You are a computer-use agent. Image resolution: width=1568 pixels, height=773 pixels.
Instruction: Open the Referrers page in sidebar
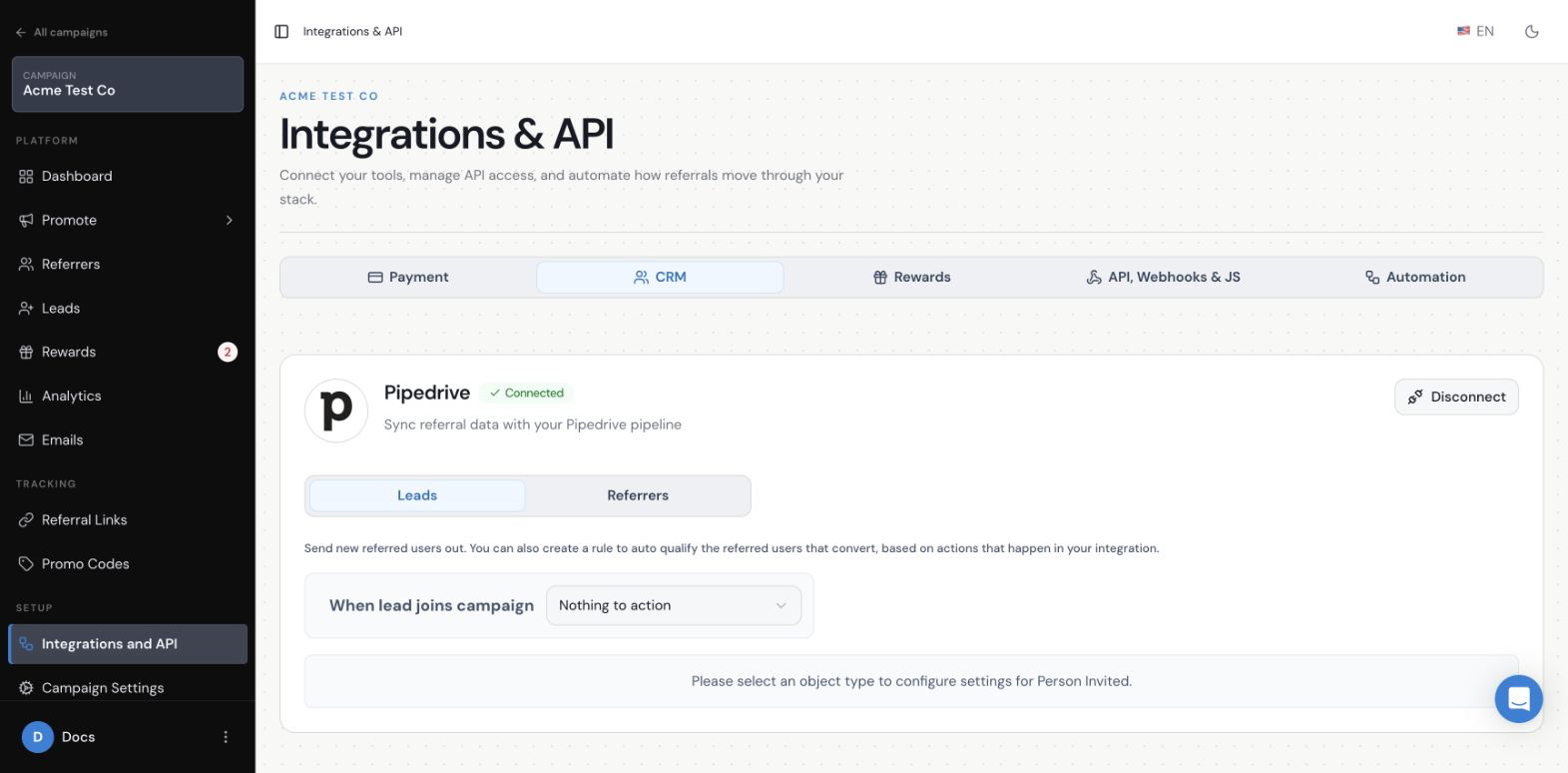tap(128, 264)
